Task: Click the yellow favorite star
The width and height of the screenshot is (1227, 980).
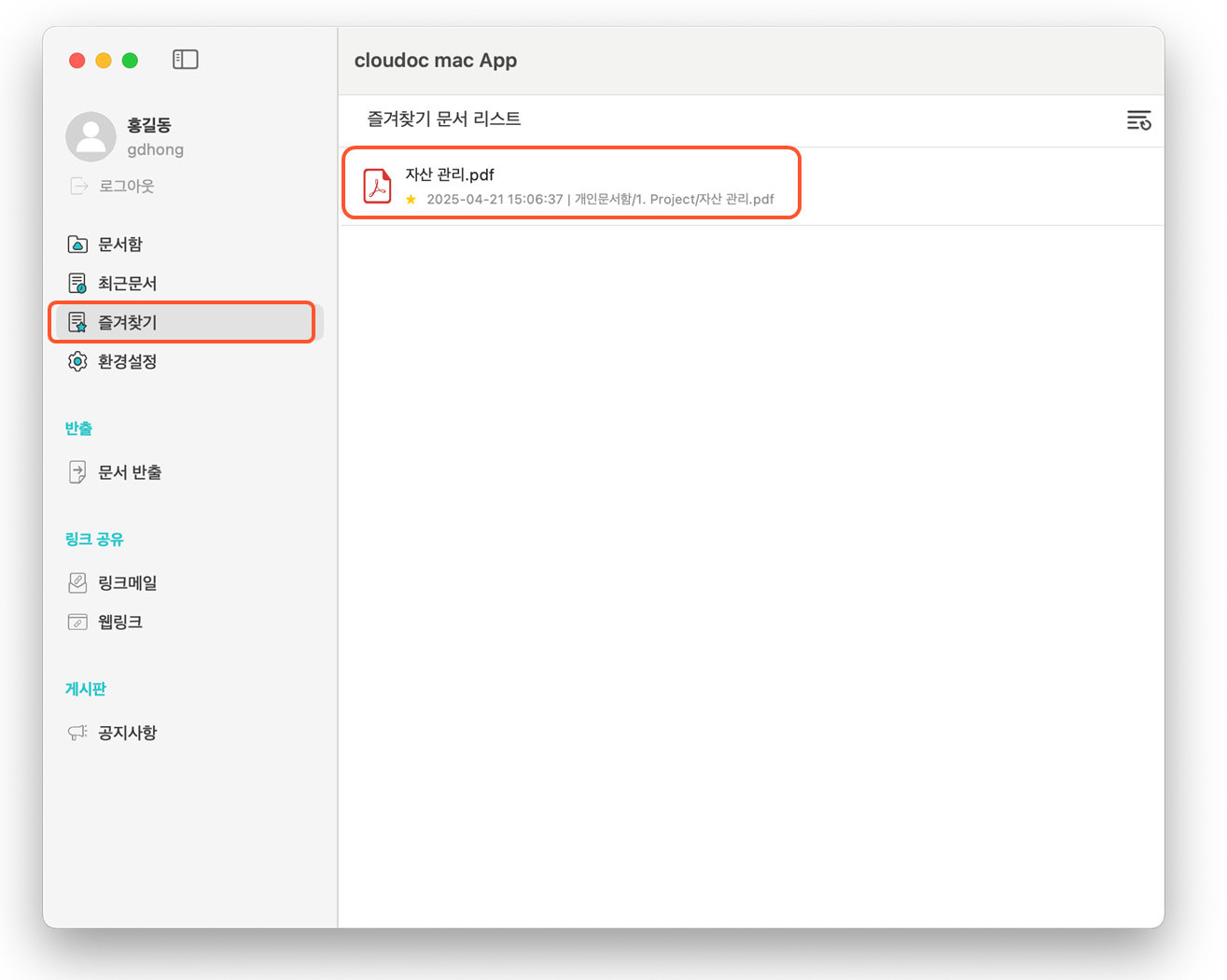Action: pos(411,199)
